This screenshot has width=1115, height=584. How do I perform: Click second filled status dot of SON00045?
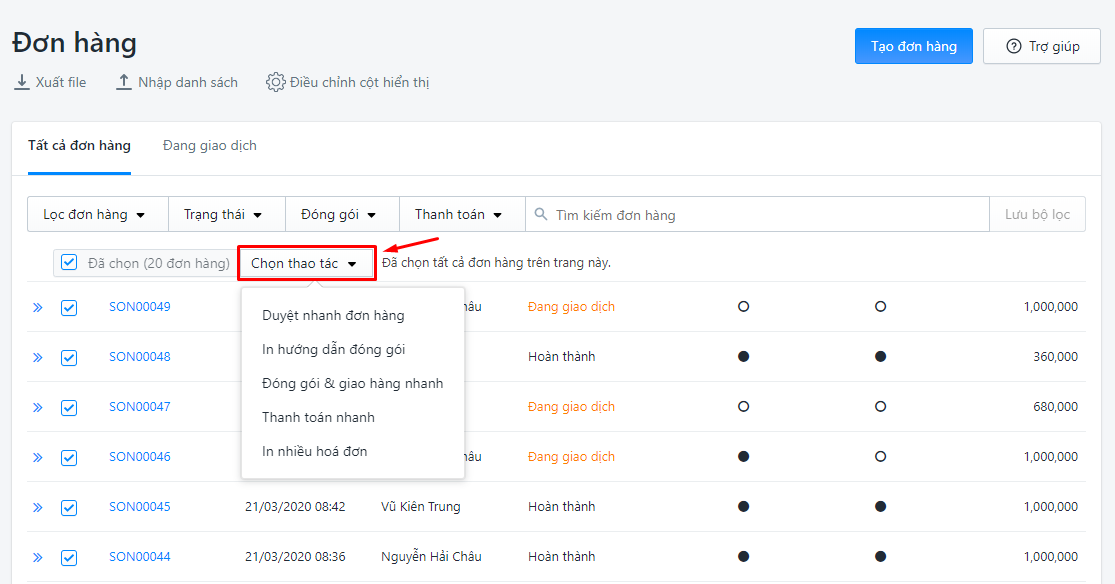click(x=880, y=506)
